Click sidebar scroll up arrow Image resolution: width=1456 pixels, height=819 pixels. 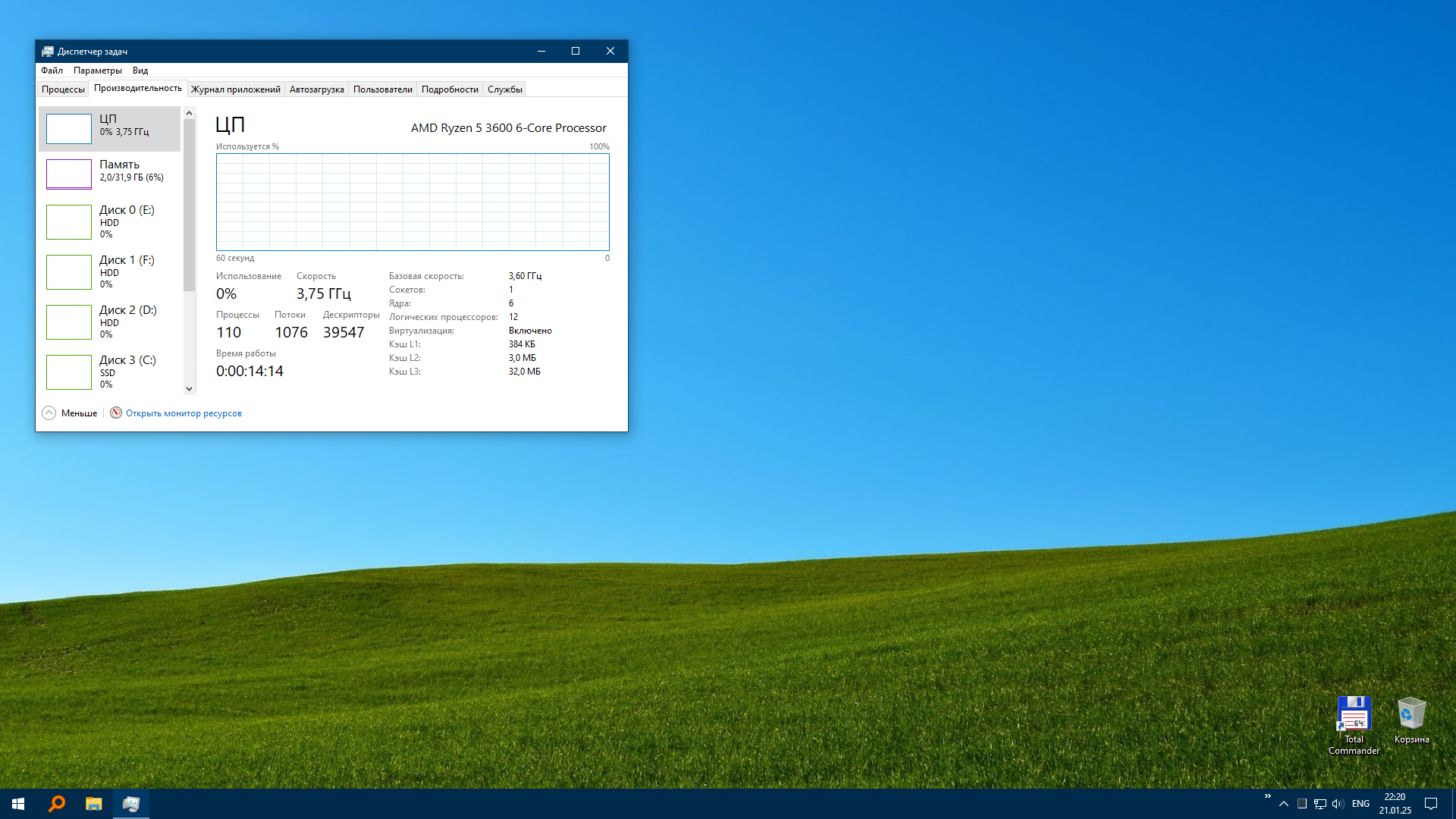pyautogui.click(x=190, y=113)
